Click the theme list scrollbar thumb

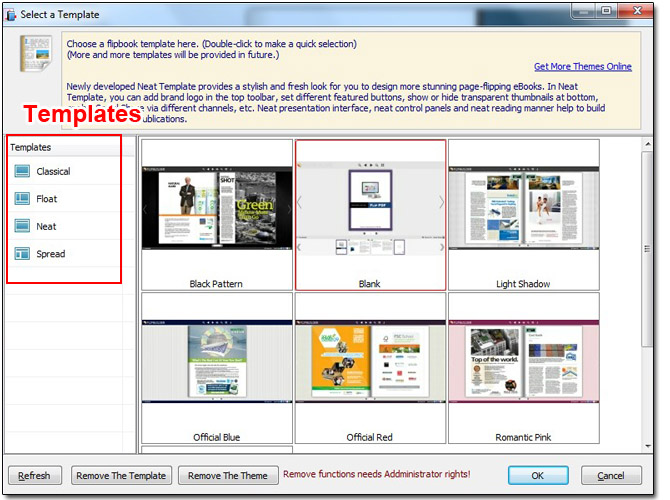click(x=648, y=249)
